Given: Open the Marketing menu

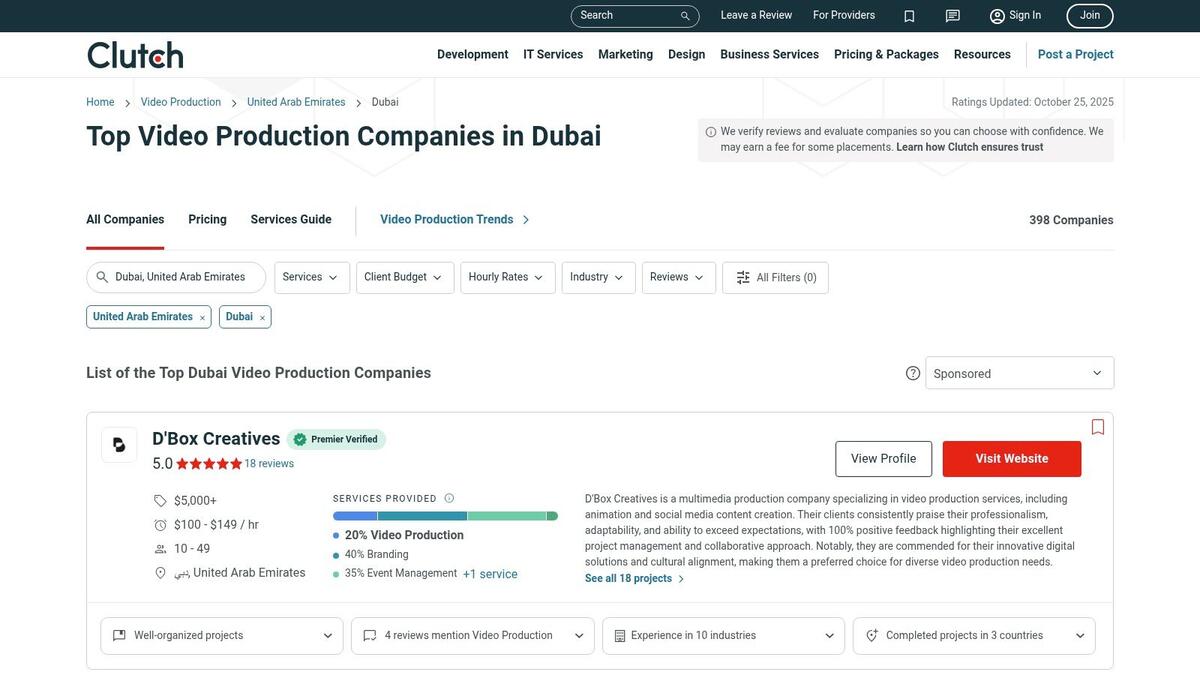Looking at the screenshot, I should (x=625, y=55).
